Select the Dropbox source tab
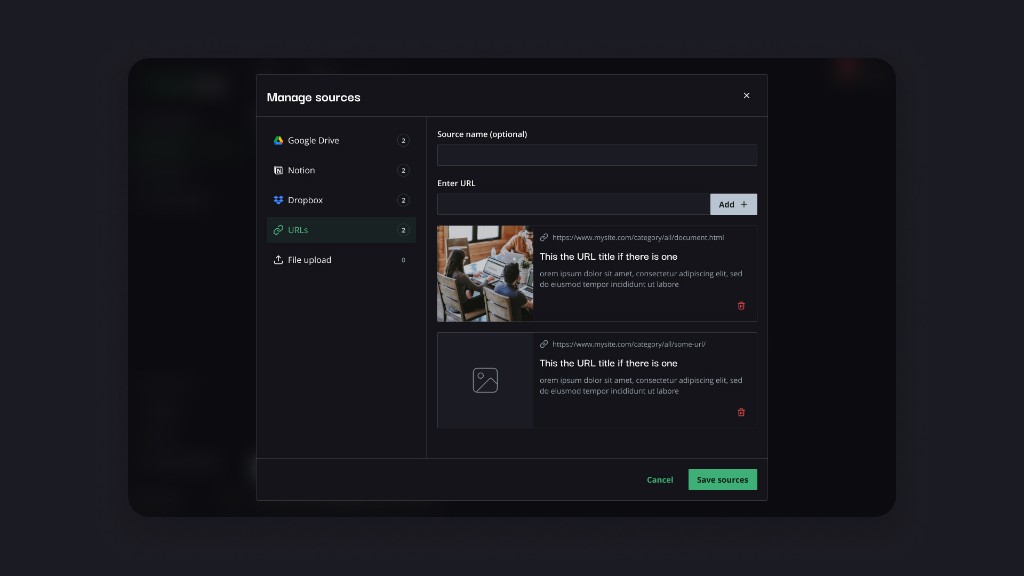This screenshot has width=1024, height=576. click(x=342, y=200)
